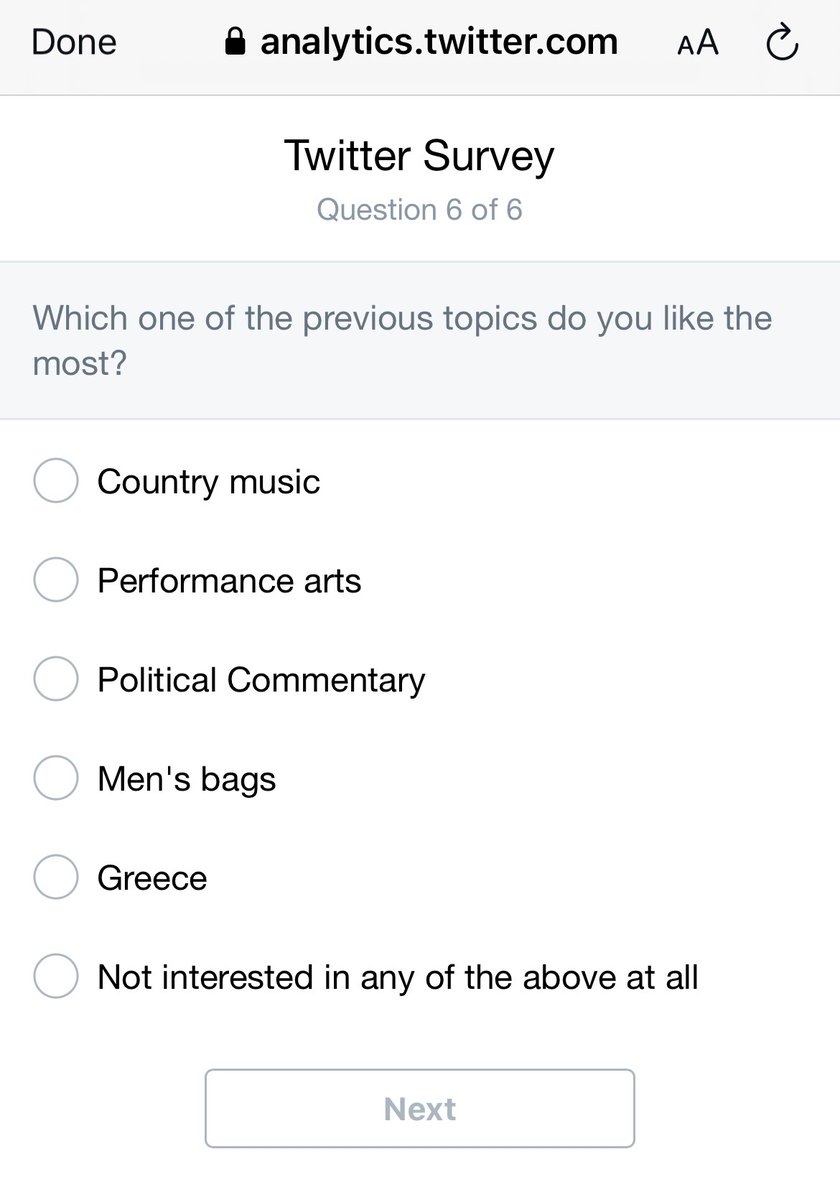Choose the radio circle beside Greece
The image size is (840, 1200).
tap(56, 877)
